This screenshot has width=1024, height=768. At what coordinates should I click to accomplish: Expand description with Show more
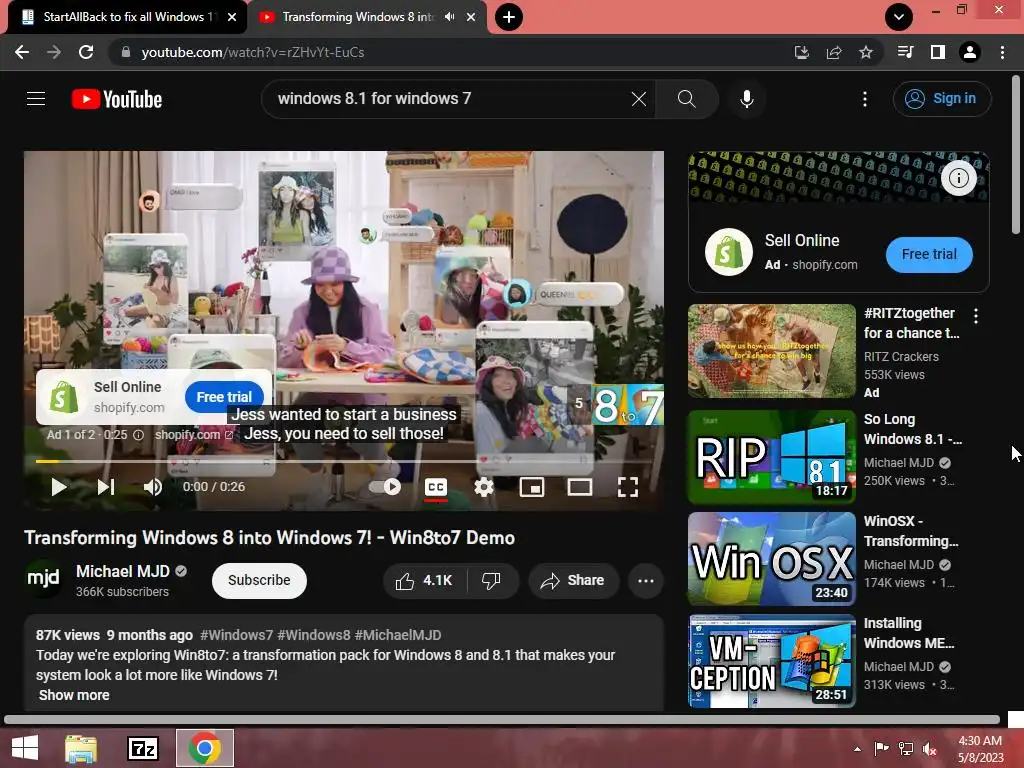[x=74, y=696]
